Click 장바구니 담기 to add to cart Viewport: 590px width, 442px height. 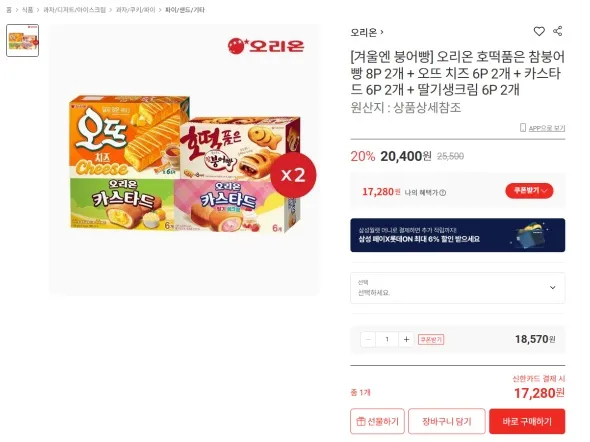coord(447,421)
